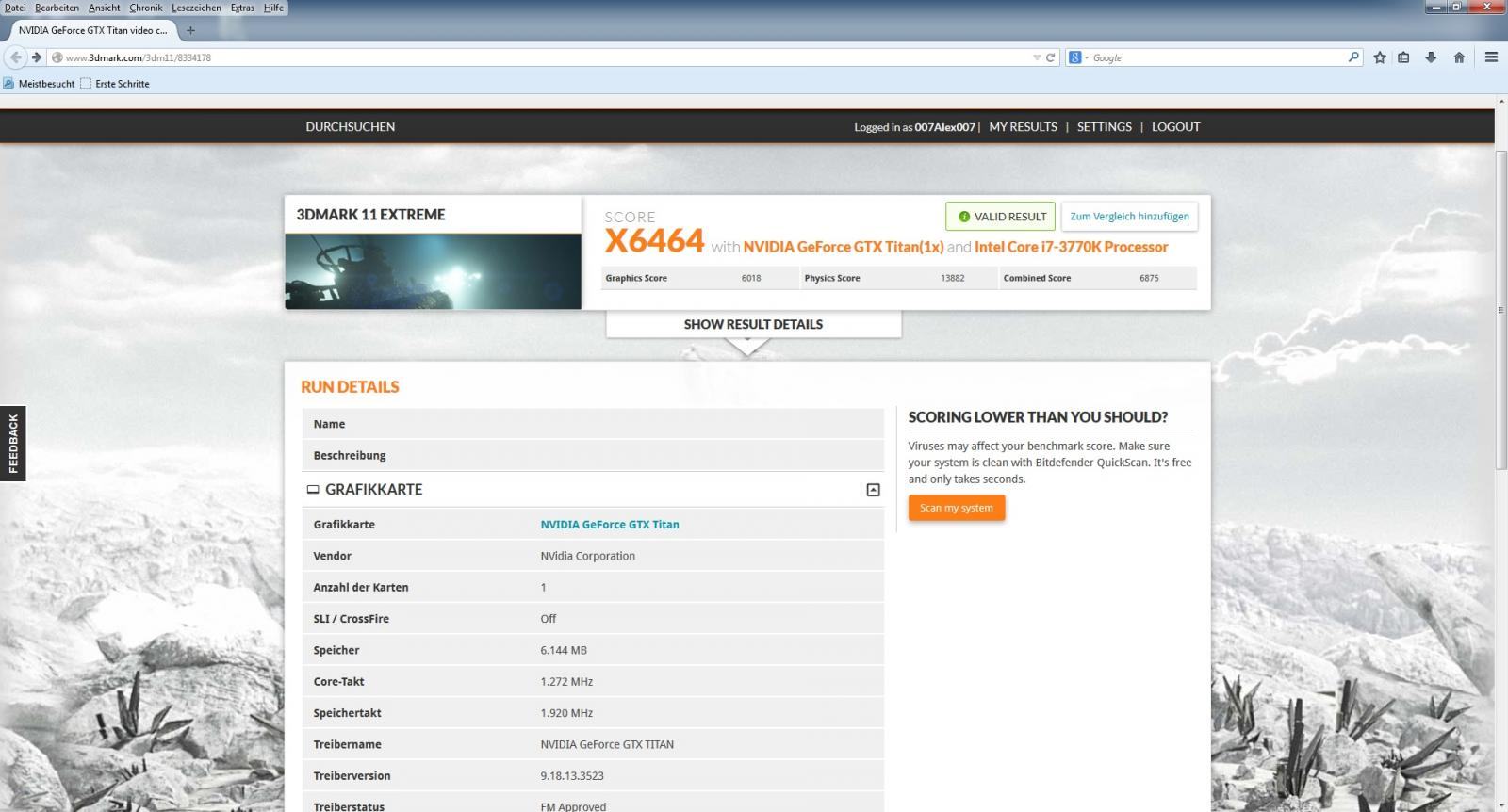
Task: Collapse the Grafikkarte section toggle
Action: tap(873, 490)
